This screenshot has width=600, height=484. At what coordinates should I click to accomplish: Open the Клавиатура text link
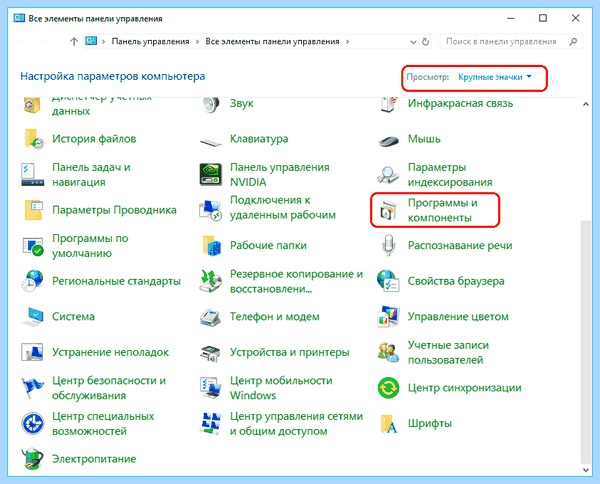pos(259,139)
